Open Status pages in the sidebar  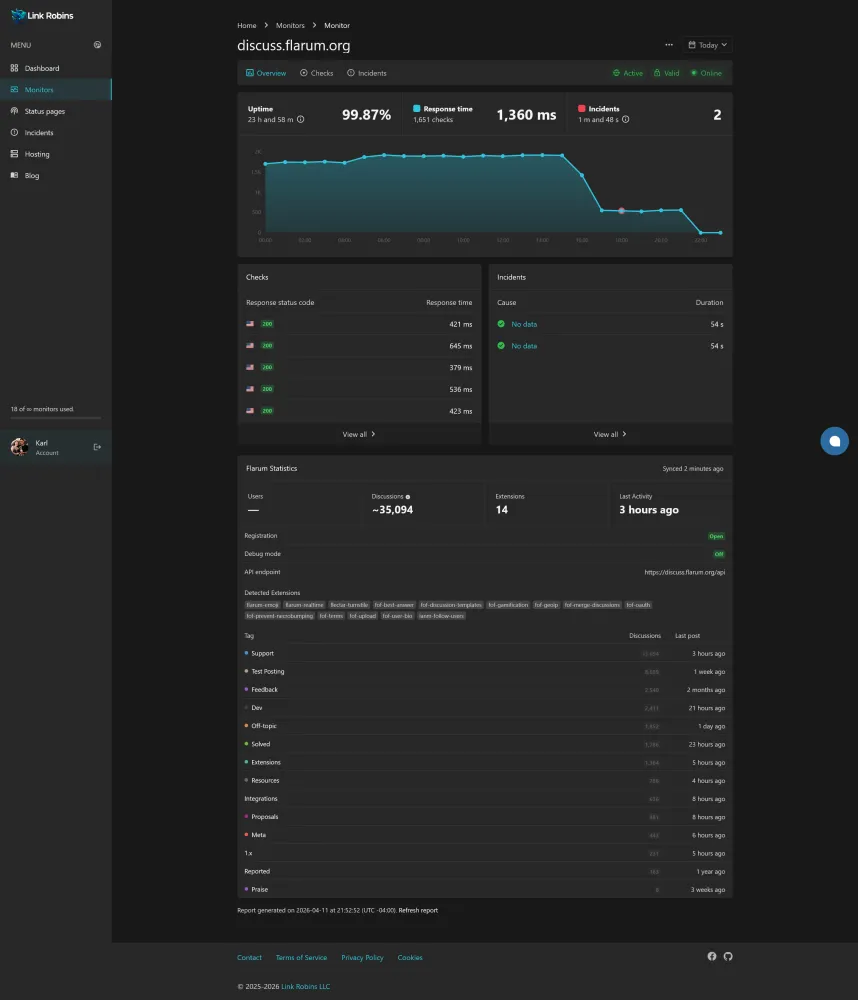(55, 111)
